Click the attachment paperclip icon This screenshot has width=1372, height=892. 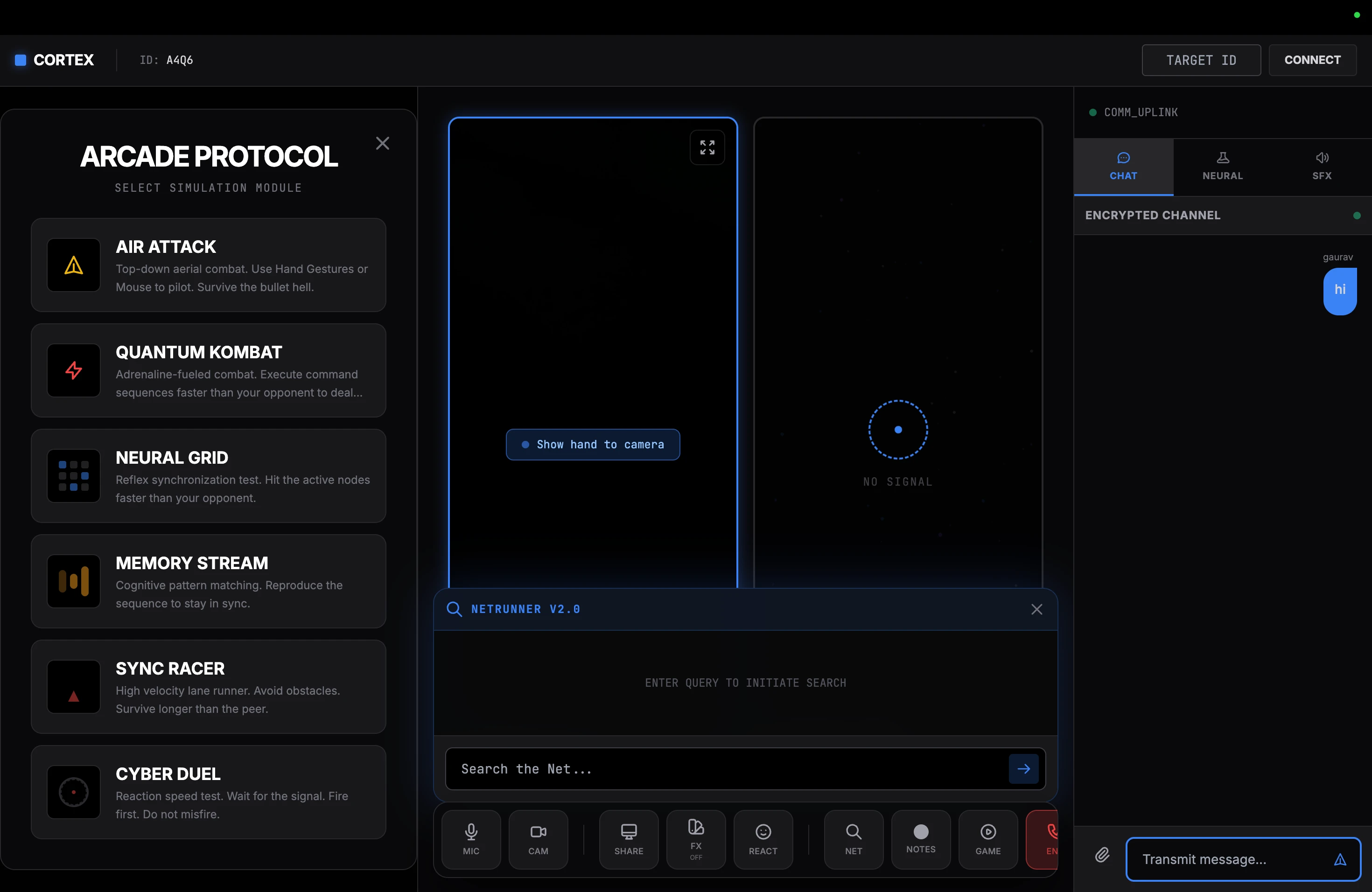(x=1102, y=855)
